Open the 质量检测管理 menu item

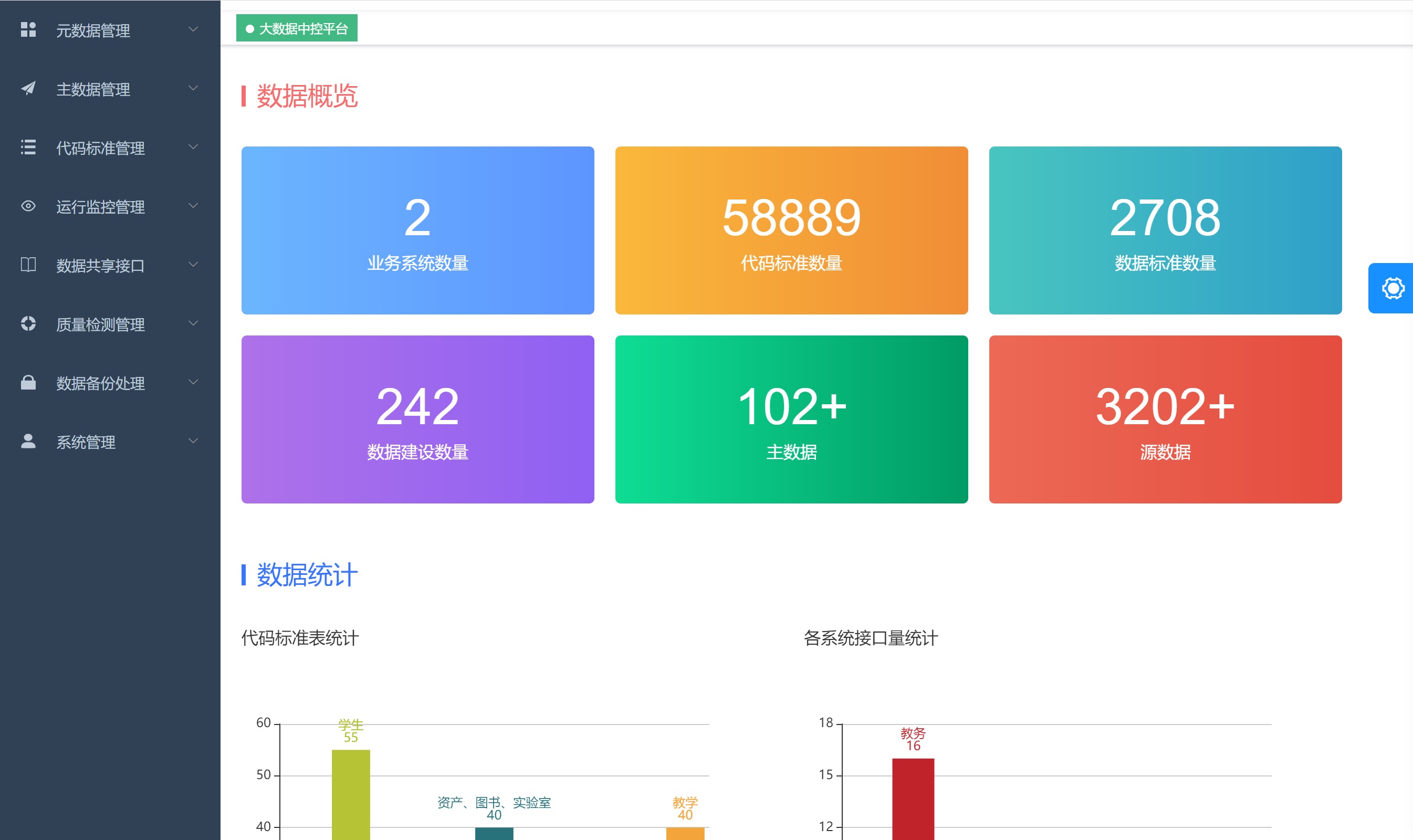point(100,324)
